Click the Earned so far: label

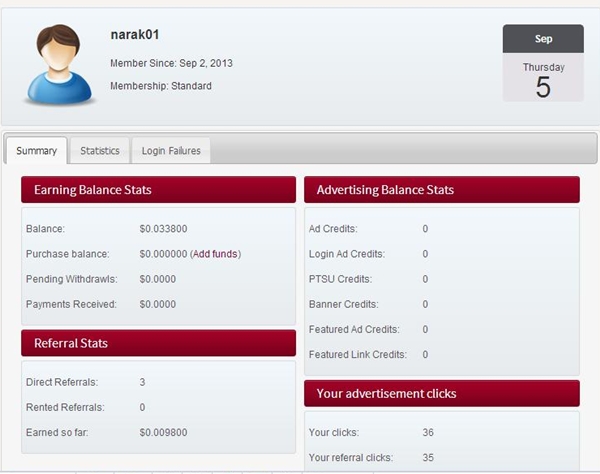pyautogui.click(x=57, y=433)
